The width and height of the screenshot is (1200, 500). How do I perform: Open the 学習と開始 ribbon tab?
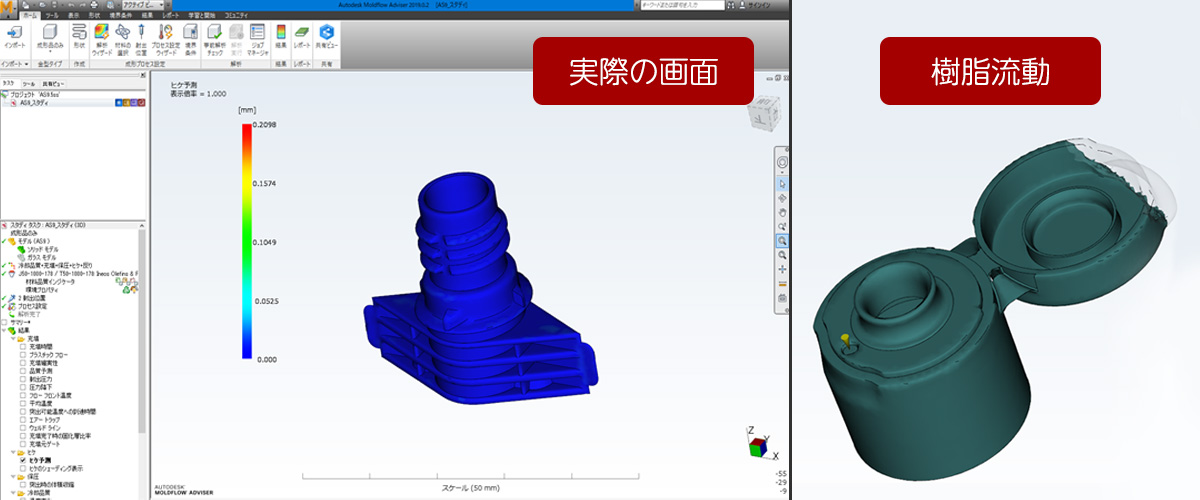(204, 17)
